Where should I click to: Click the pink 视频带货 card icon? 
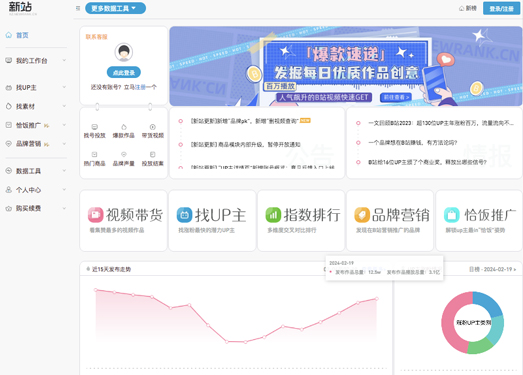point(96,215)
